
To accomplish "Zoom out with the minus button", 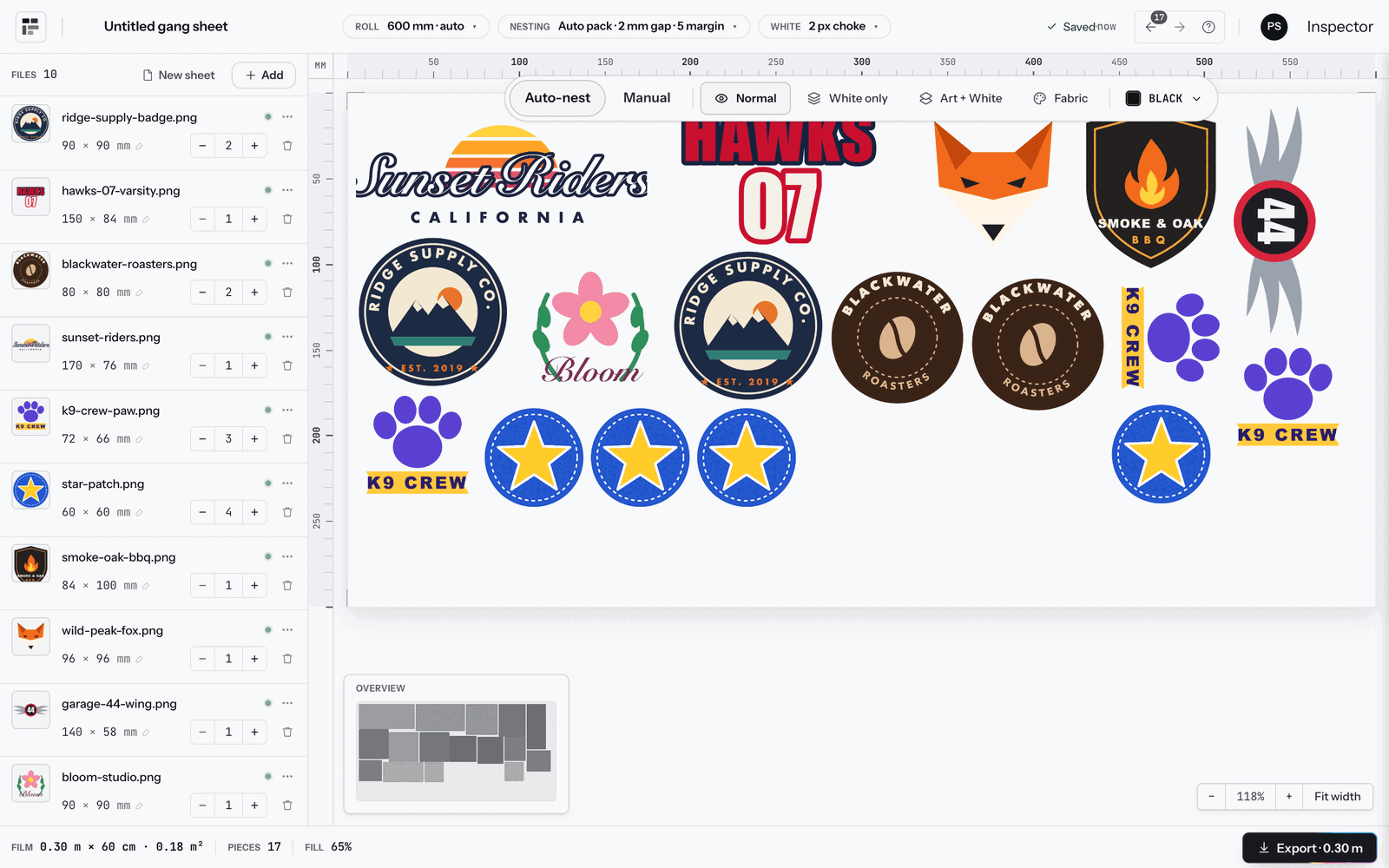I will 1211,796.
